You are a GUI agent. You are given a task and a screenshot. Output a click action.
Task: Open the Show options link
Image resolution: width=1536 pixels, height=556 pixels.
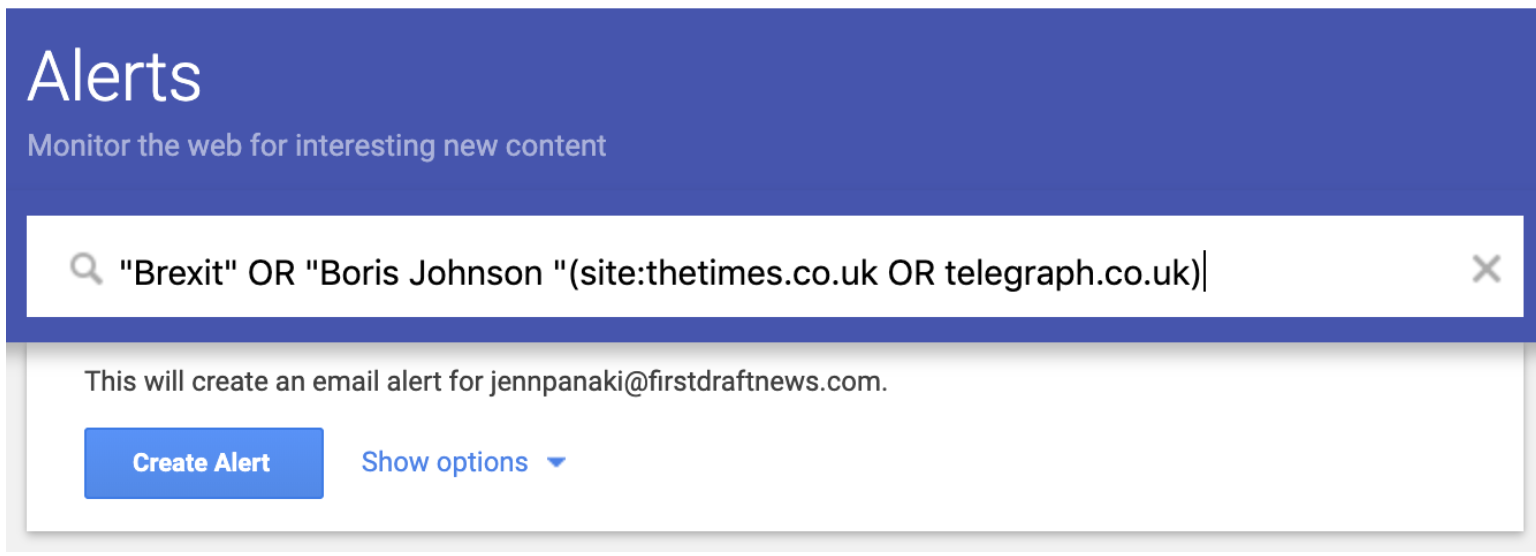coord(444,462)
